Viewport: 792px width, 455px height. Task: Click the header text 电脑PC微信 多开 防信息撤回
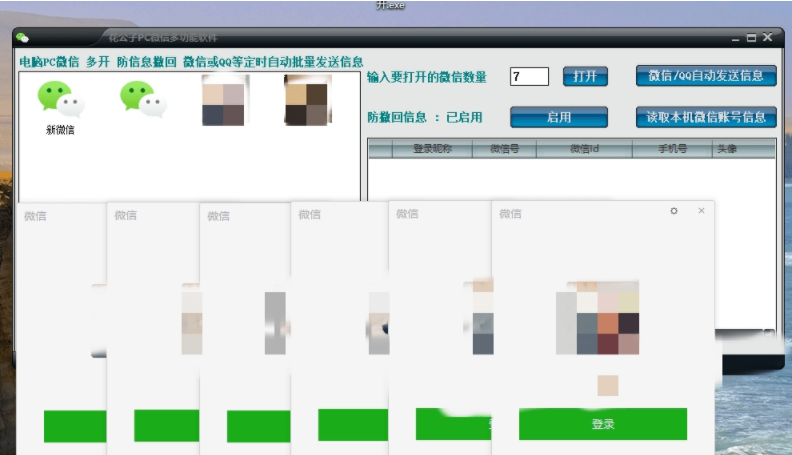coord(98,62)
